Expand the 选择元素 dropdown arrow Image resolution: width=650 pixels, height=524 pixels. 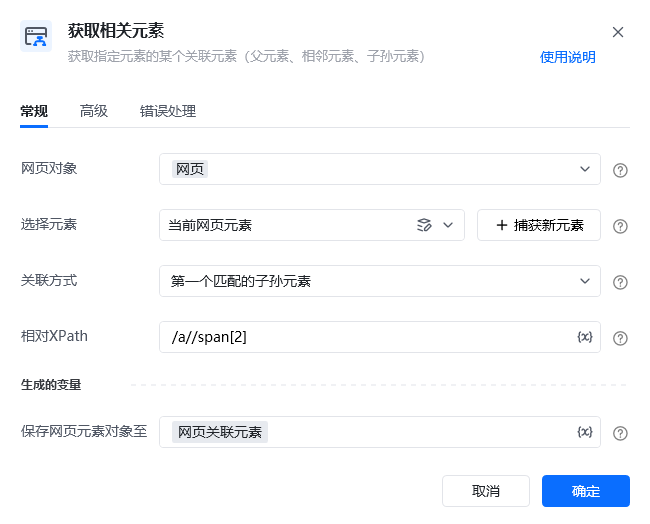pos(448,225)
